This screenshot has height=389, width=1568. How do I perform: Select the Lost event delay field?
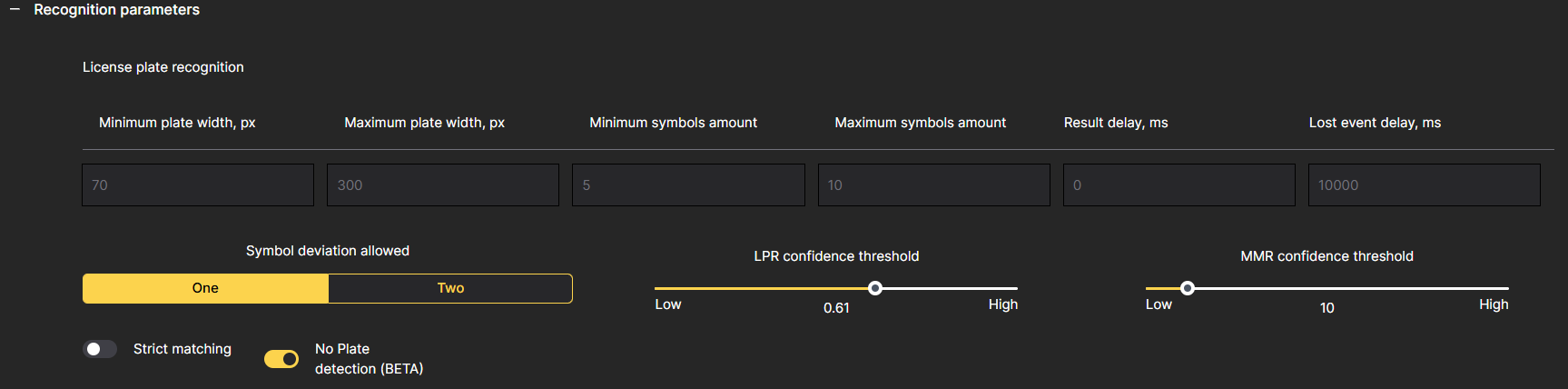[1424, 185]
